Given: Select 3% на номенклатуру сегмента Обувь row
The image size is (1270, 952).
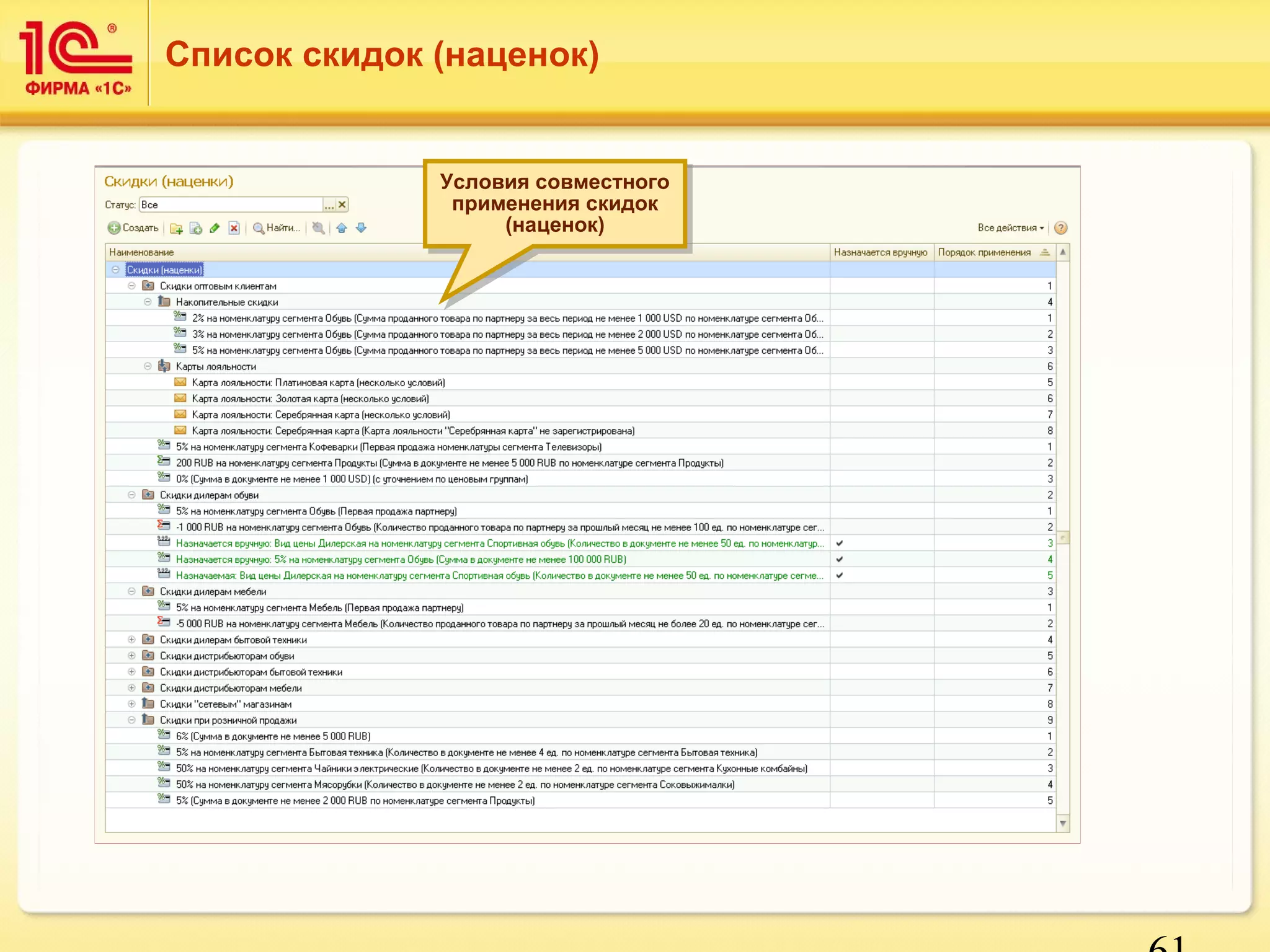Looking at the screenshot, I should [x=581, y=334].
